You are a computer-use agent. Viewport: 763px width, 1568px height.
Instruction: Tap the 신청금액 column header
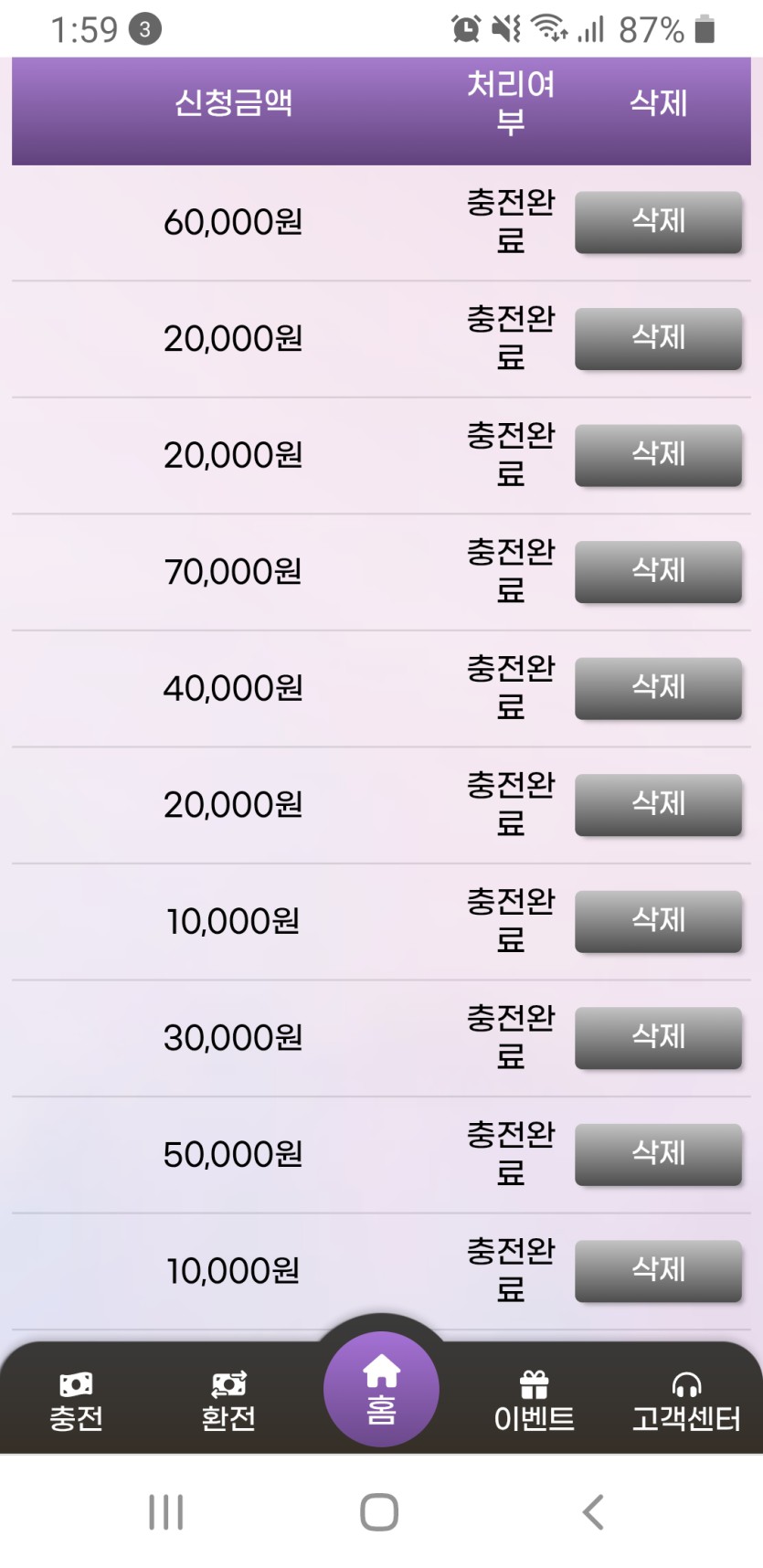[233, 102]
